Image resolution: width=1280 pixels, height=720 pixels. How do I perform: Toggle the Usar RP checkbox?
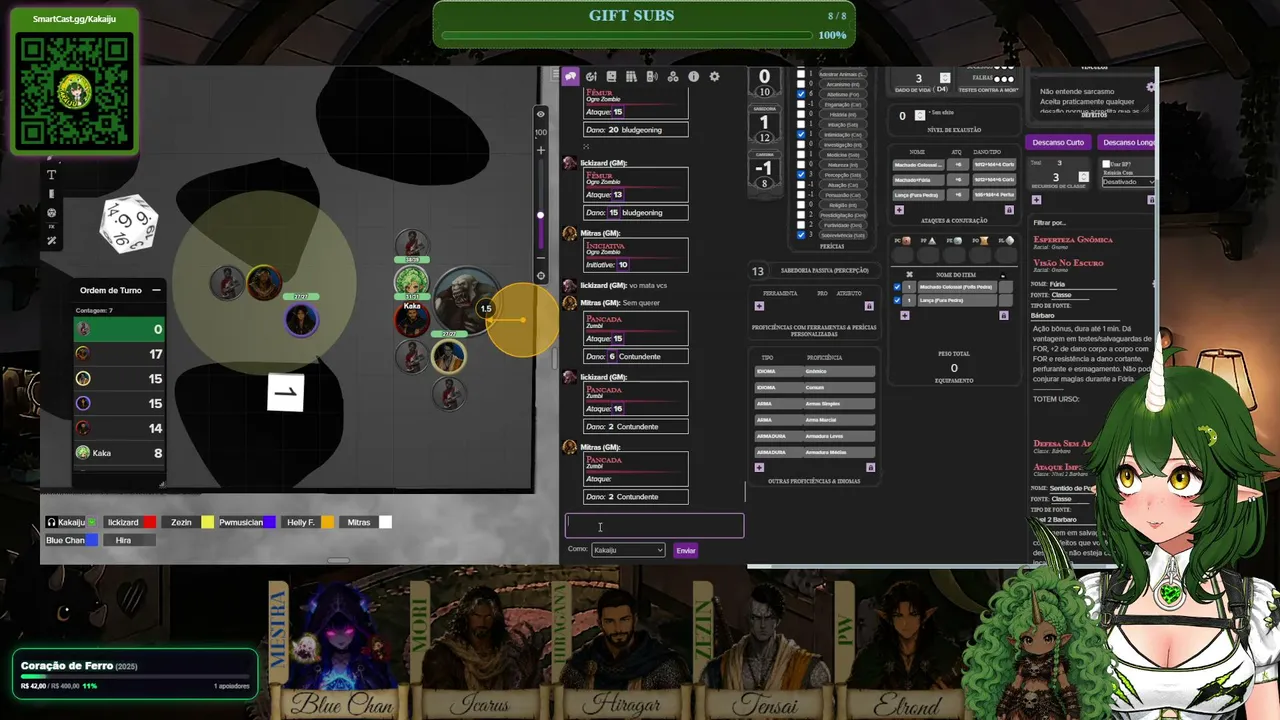click(x=1106, y=164)
